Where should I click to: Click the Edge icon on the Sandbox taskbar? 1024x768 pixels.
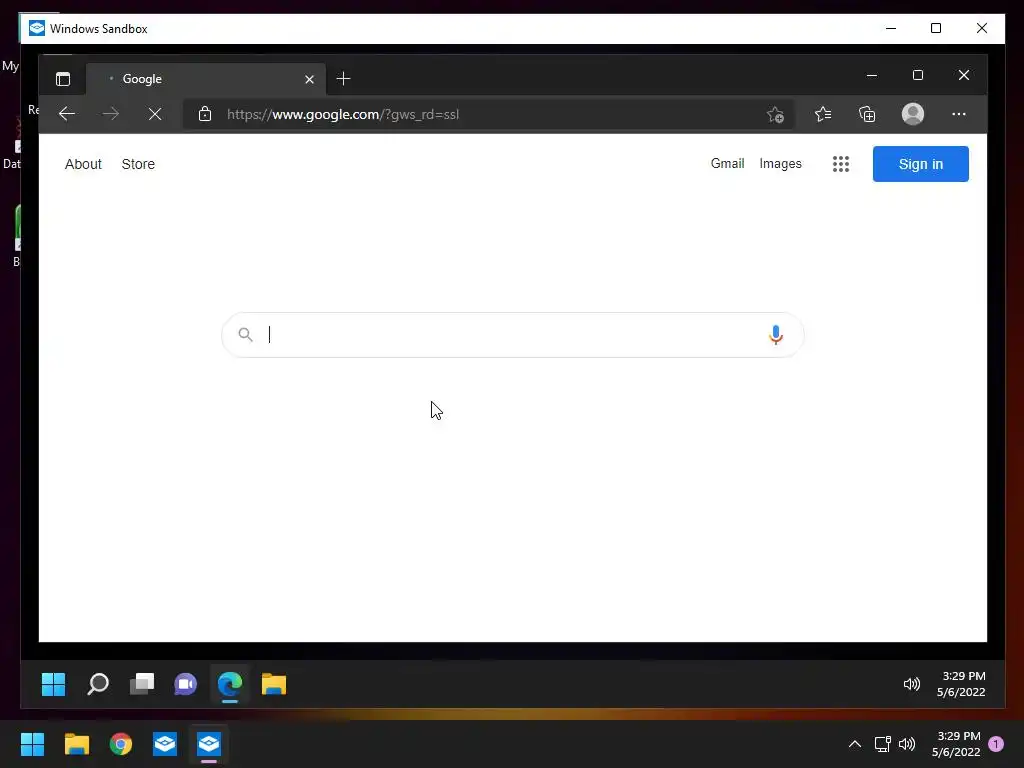(x=230, y=684)
